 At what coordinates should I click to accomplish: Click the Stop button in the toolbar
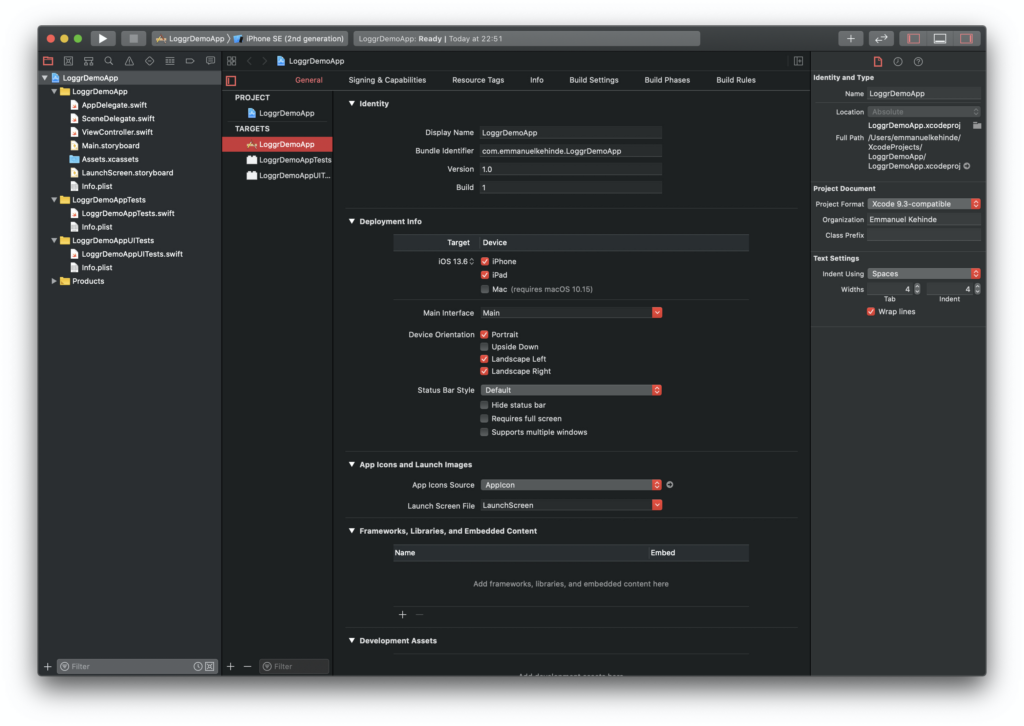point(133,39)
